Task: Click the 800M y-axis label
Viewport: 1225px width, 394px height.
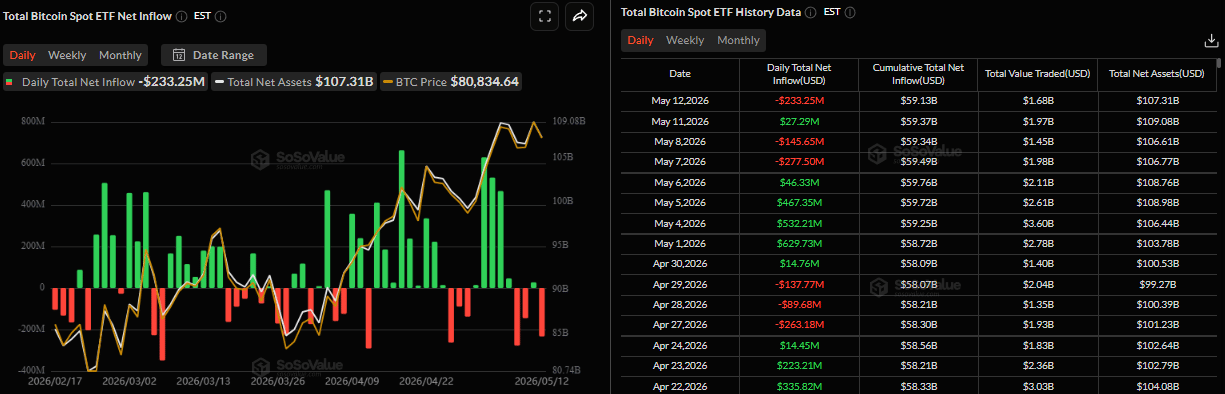Action: [x=32, y=121]
